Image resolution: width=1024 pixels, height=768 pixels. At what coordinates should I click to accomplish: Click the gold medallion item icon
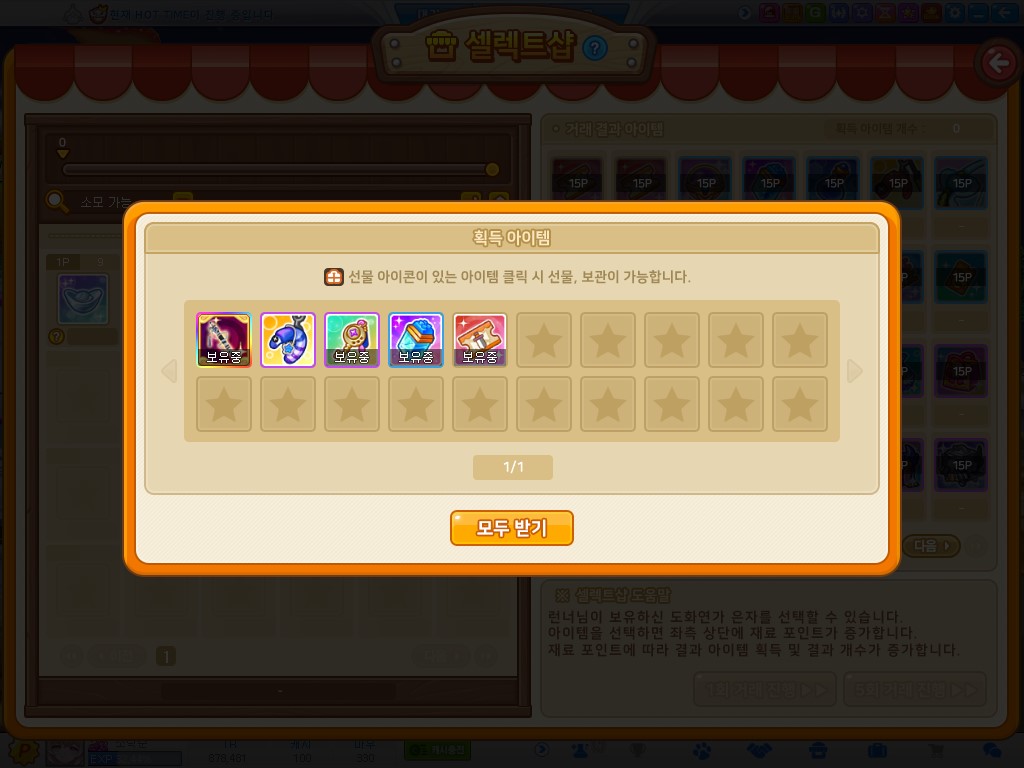351,340
